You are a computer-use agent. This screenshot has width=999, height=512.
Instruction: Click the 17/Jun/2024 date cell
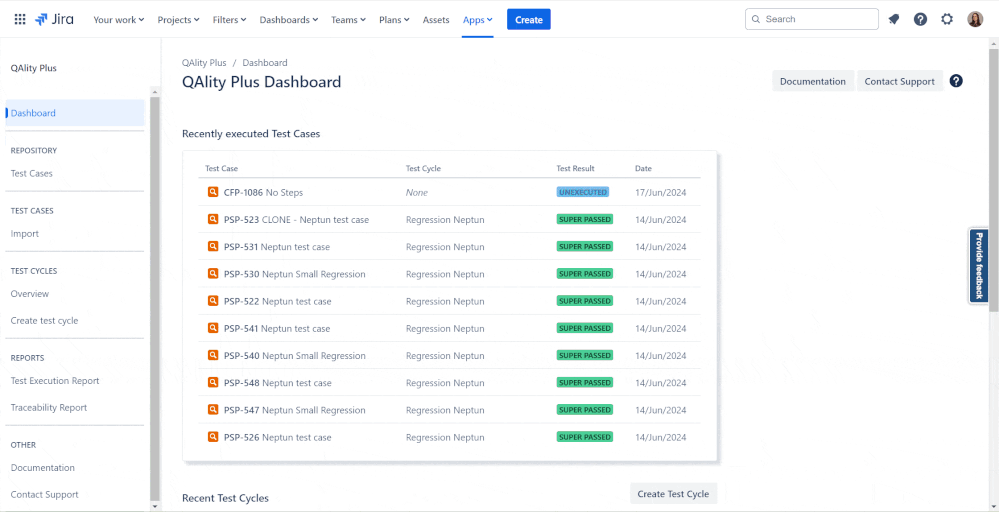click(661, 192)
